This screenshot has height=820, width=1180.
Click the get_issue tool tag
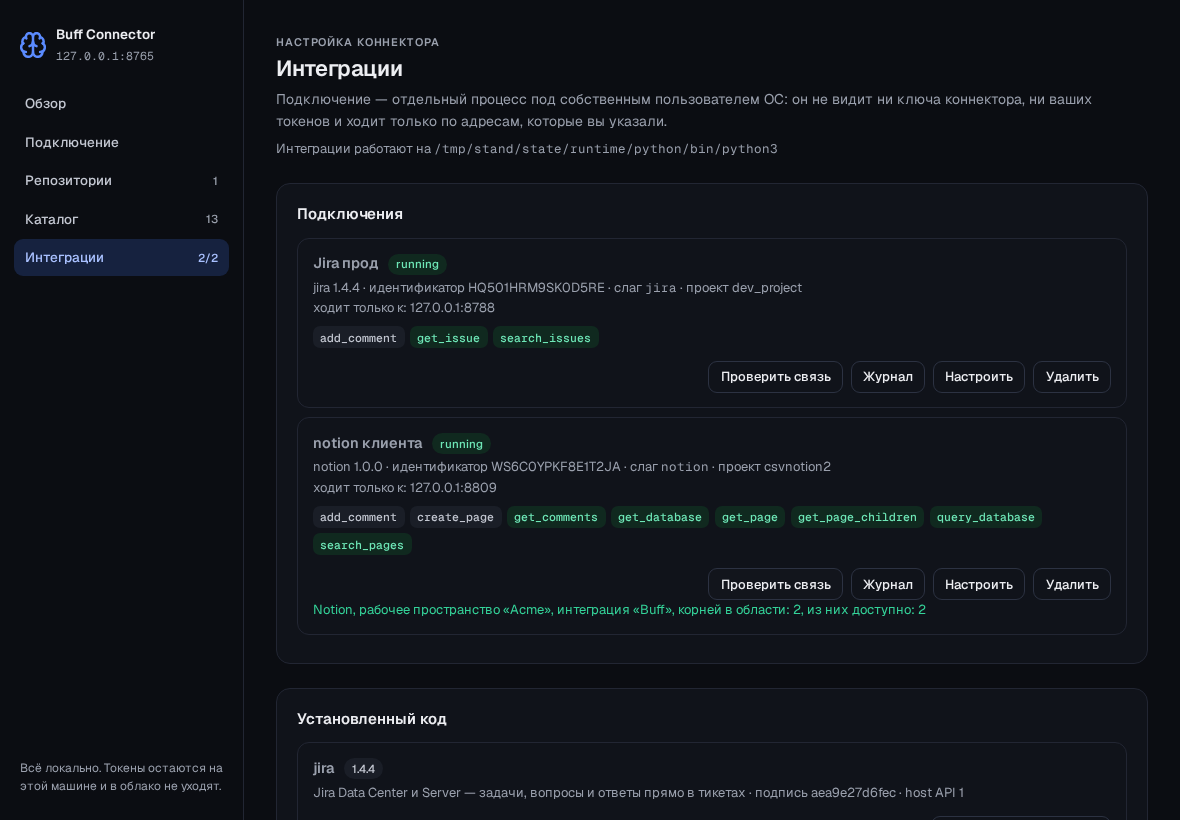tap(449, 338)
